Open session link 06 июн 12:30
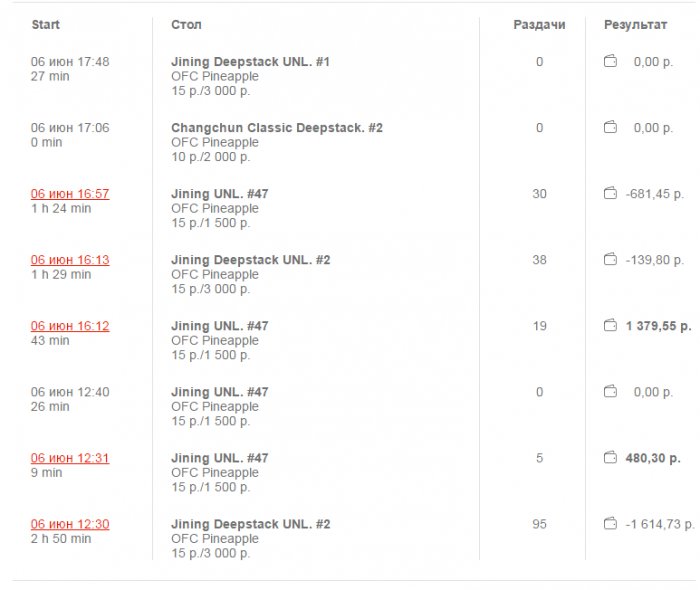Image resolution: width=700 pixels, height=590 pixels. [x=70, y=524]
